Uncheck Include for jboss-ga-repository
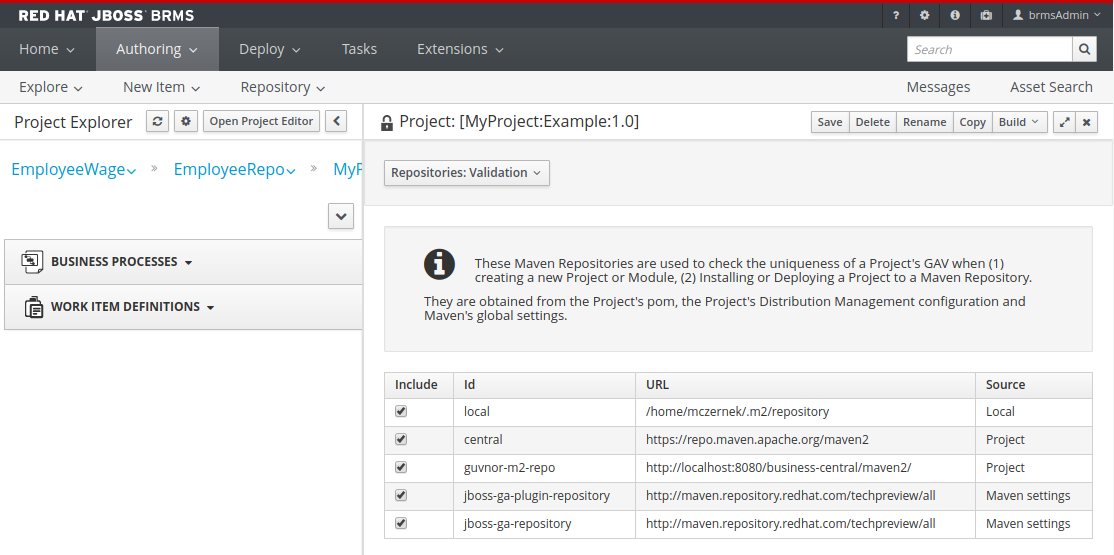 click(x=401, y=523)
